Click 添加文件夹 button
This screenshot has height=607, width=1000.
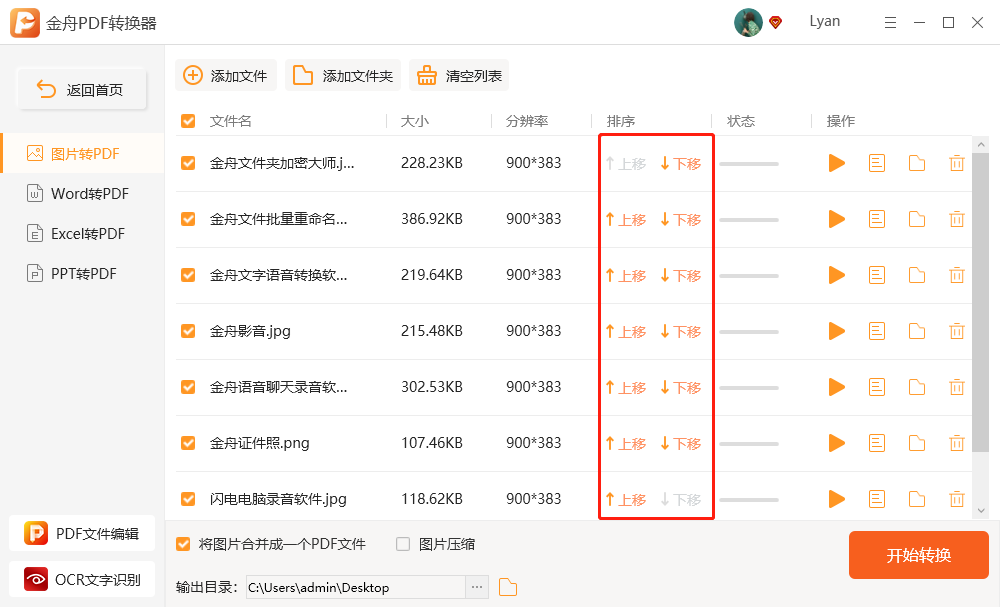click(x=342, y=75)
